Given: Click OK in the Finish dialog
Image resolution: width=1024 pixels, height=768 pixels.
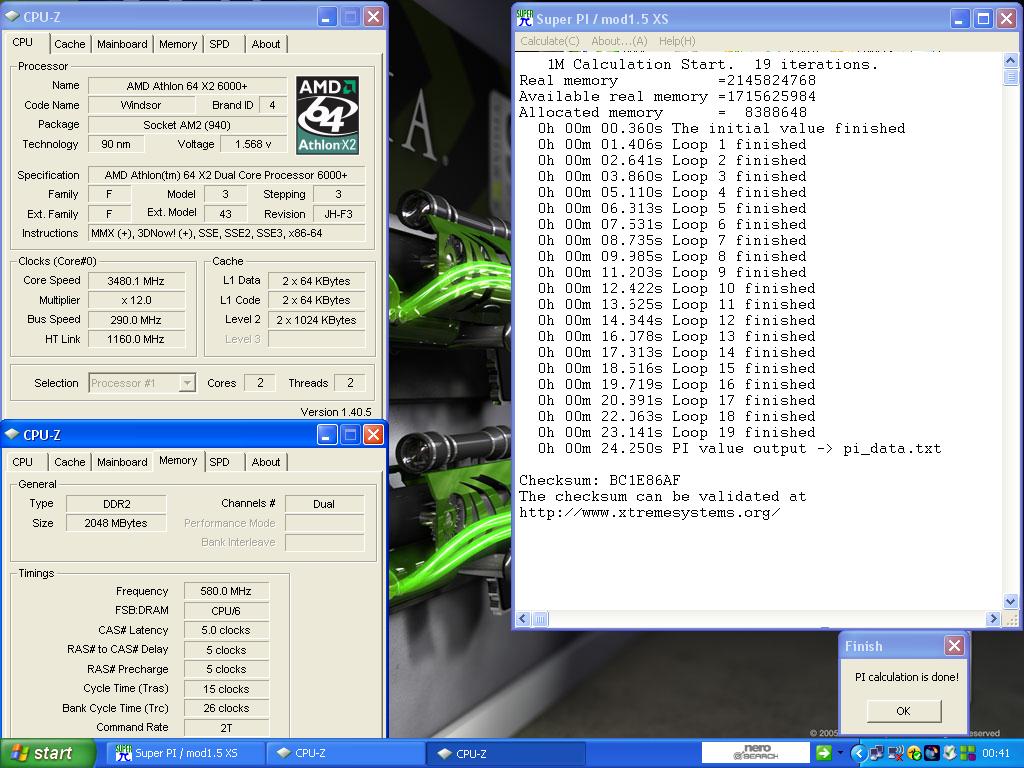Looking at the screenshot, I should pos(903,711).
